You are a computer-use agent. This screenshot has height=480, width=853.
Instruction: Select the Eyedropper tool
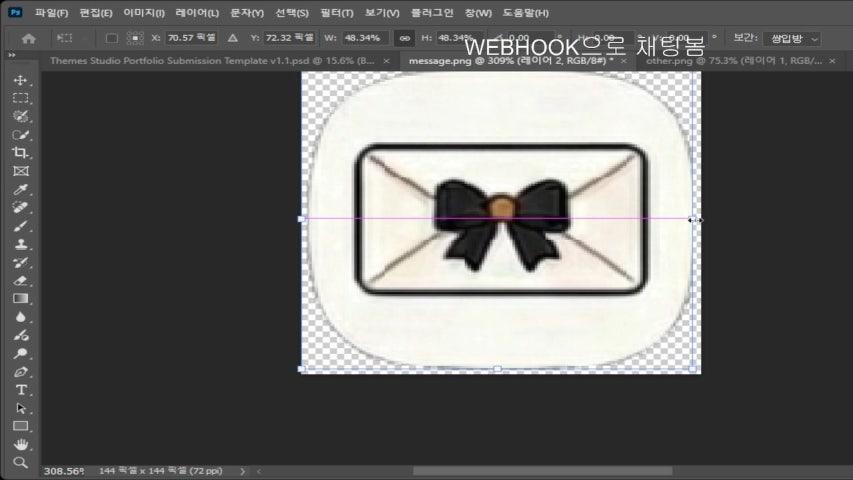(21, 189)
